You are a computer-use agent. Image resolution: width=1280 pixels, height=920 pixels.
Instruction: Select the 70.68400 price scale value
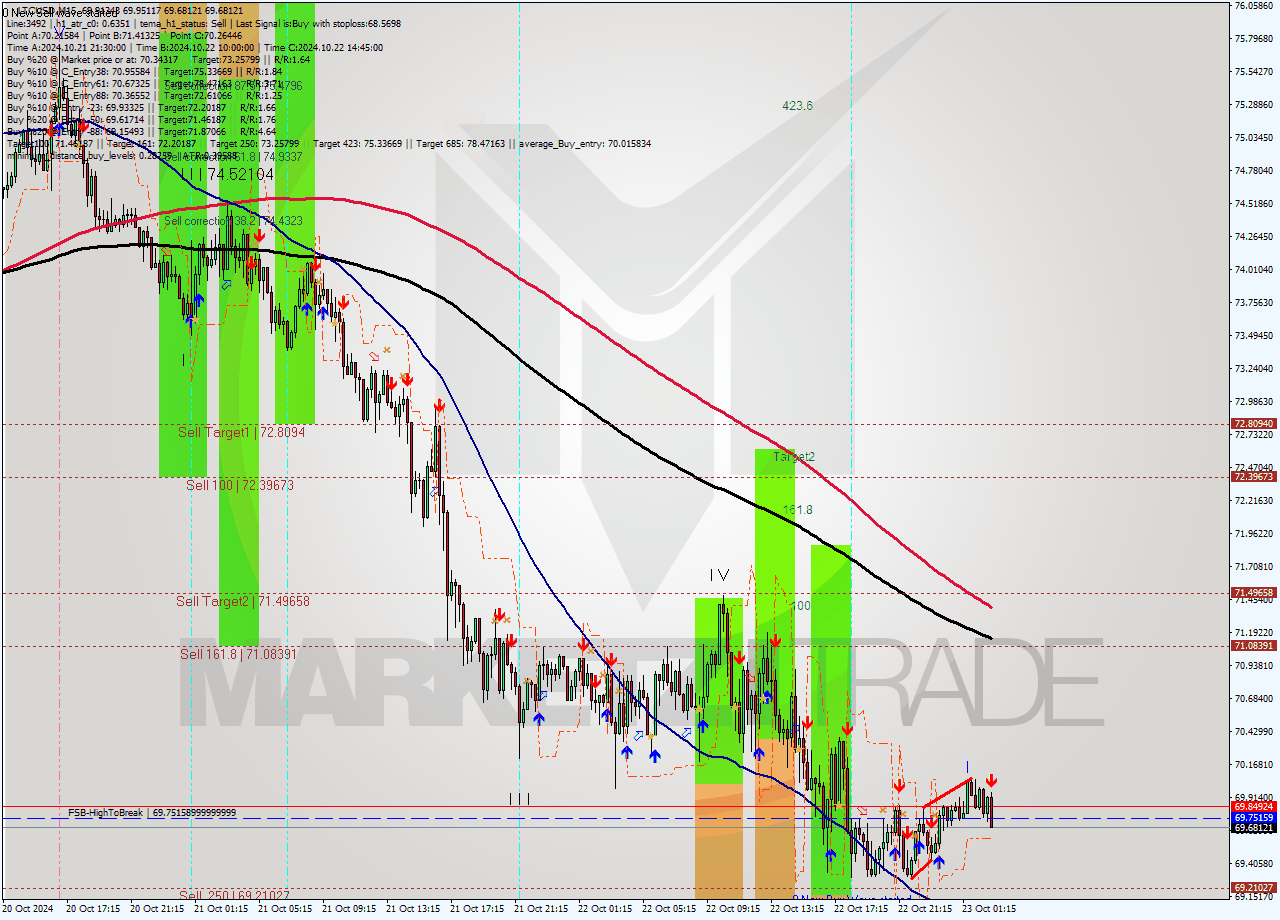pos(1254,699)
